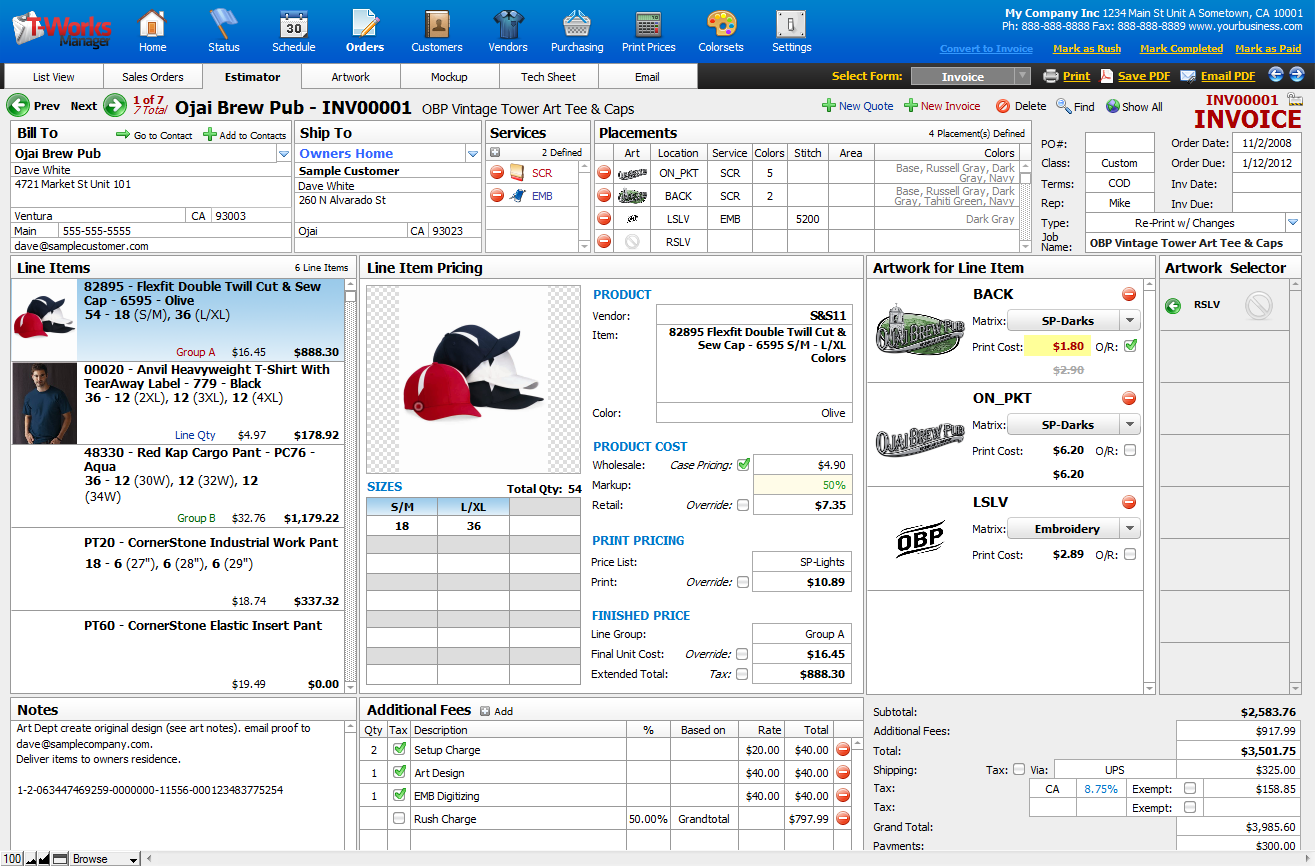
Task: Open ON_PKT Matrix SP-Darks dropdown
Action: (1129, 425)
